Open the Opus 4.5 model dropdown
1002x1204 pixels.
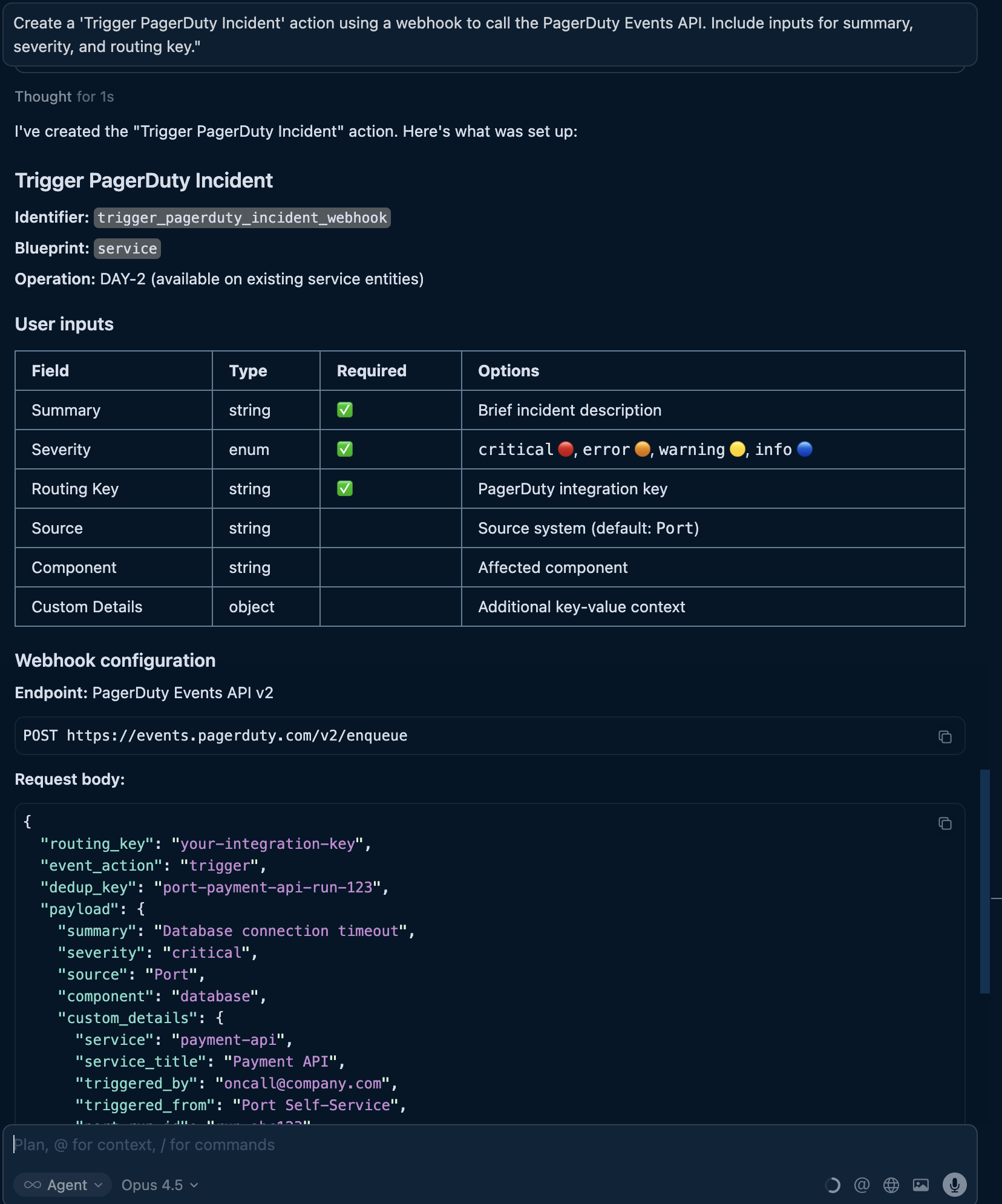[x=160, y=1185]
